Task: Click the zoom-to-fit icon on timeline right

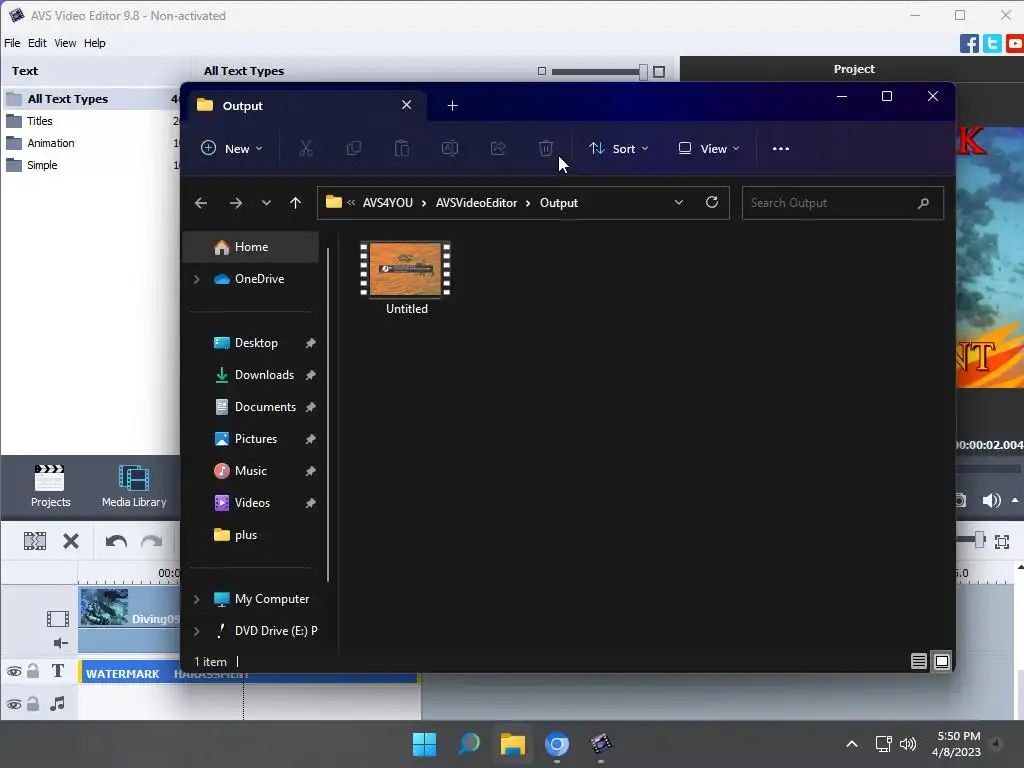Action: pos(1002,541)
